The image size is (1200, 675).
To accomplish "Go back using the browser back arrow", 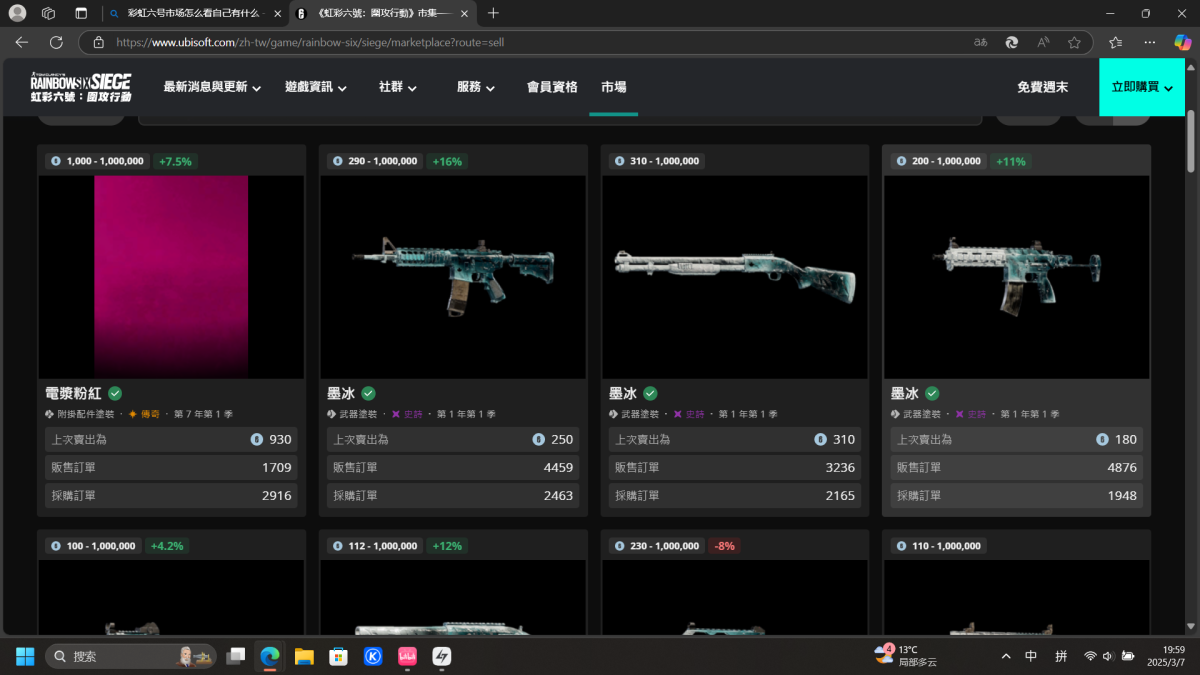I will point(22,43).
